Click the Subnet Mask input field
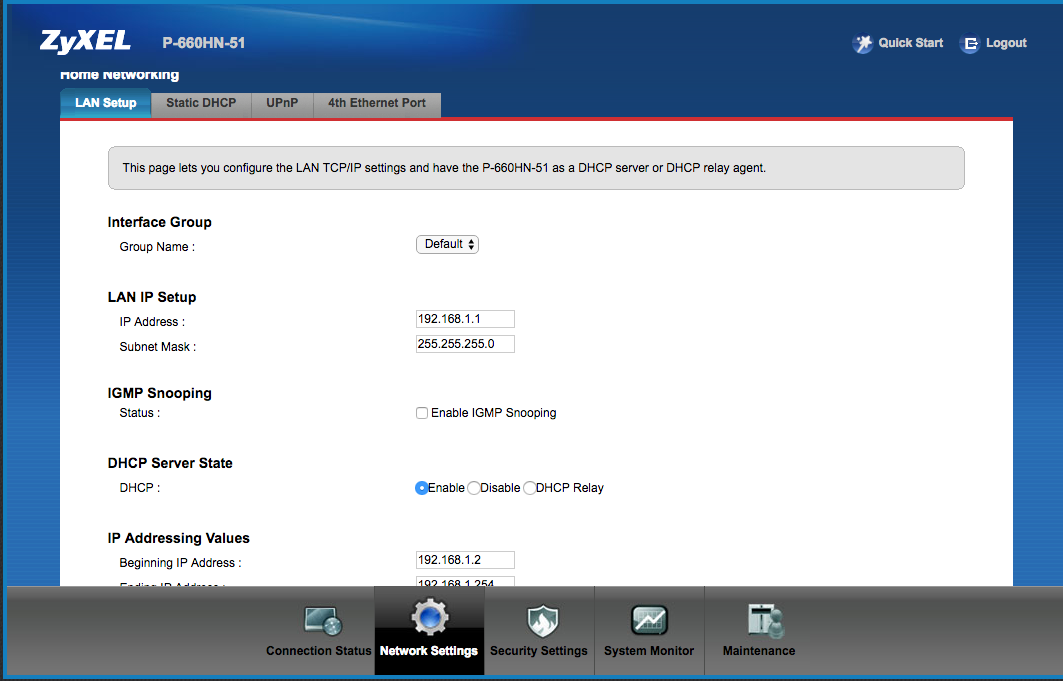 465,344
